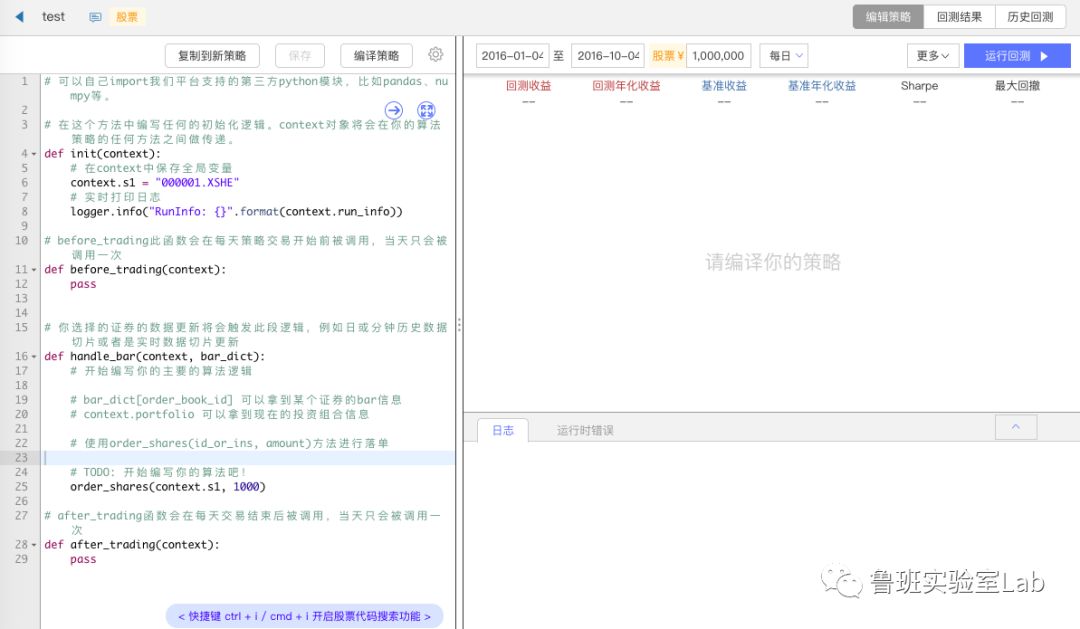Click the 股票 ¥ currency label
1080x629 pixels.
pyautogui.click(x=667, y=56)
